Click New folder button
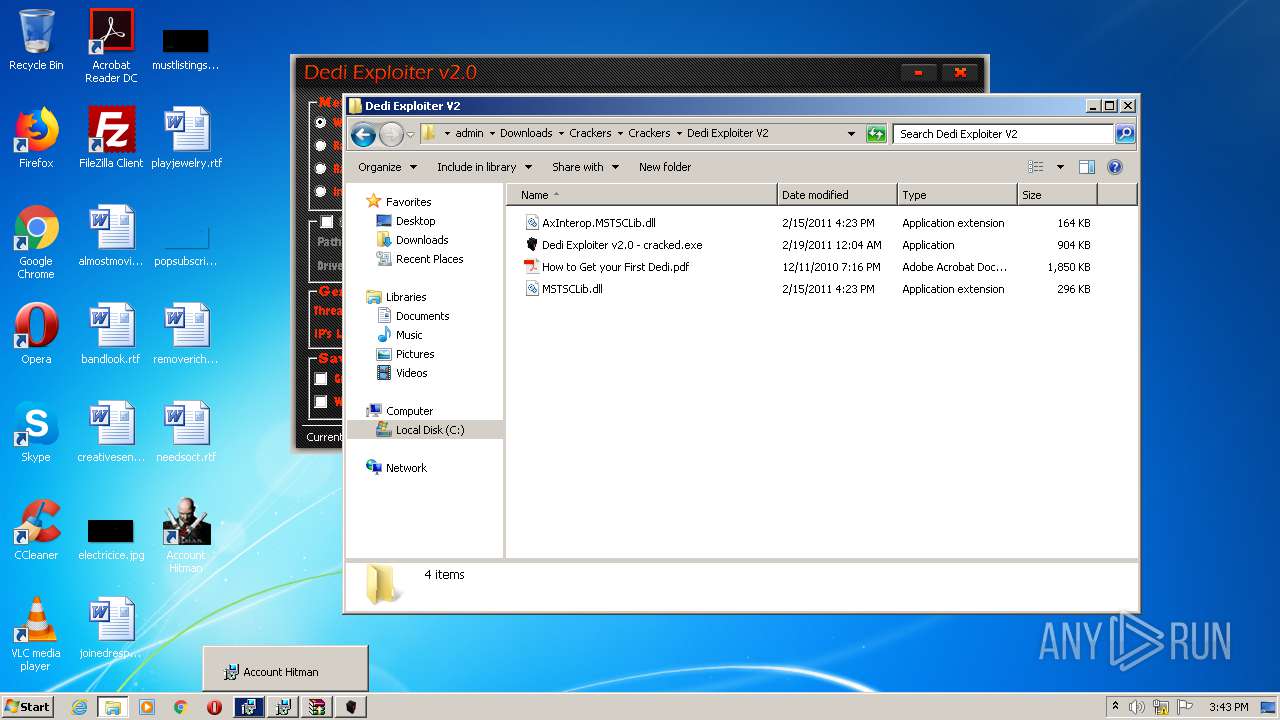Screen dimensions: 1280x720 click(x=665, y=167)
